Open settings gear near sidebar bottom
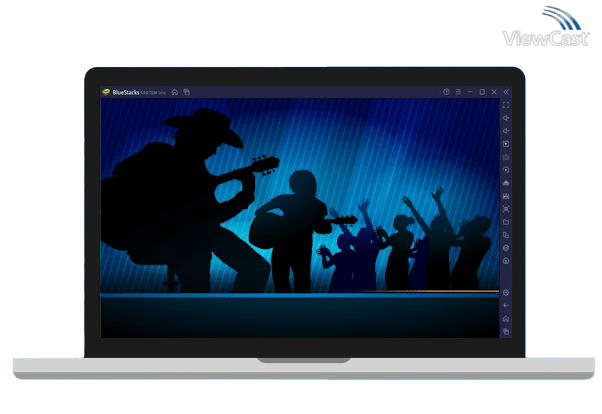 [x=506, y=293]
